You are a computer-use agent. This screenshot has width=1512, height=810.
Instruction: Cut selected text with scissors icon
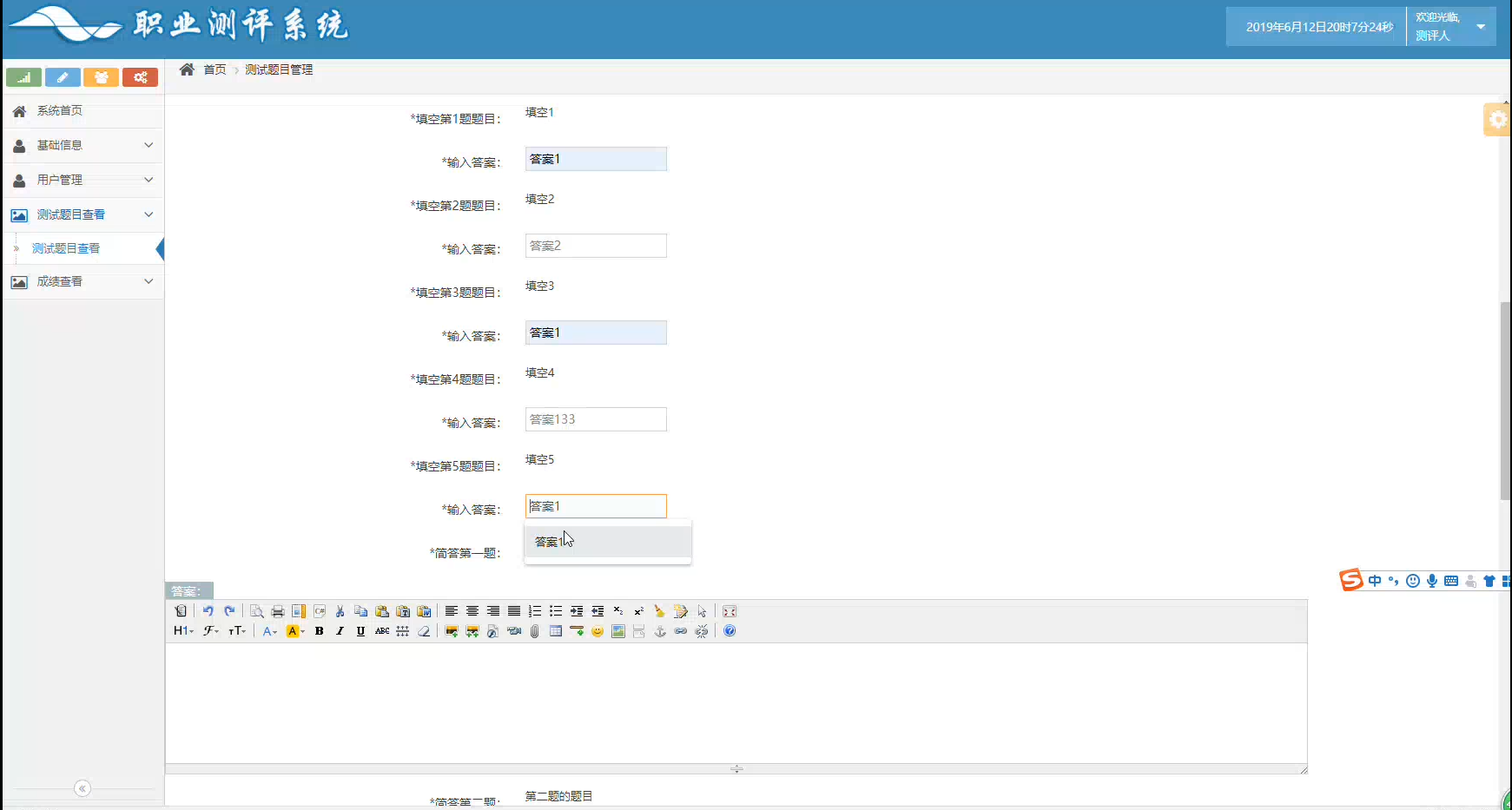(x=340, y=611)
